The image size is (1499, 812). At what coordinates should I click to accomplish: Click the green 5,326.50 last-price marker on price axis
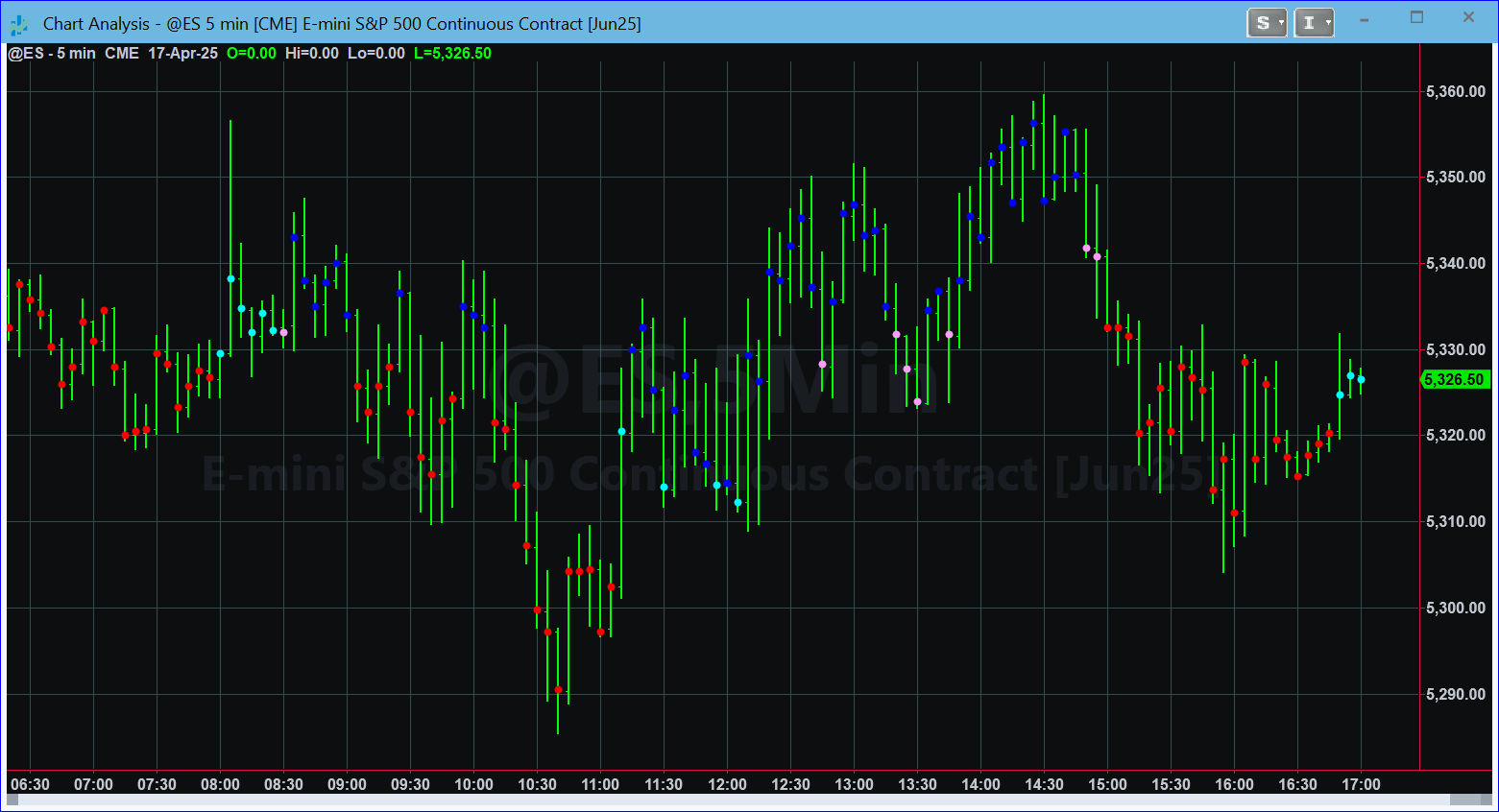point(1455,380)
